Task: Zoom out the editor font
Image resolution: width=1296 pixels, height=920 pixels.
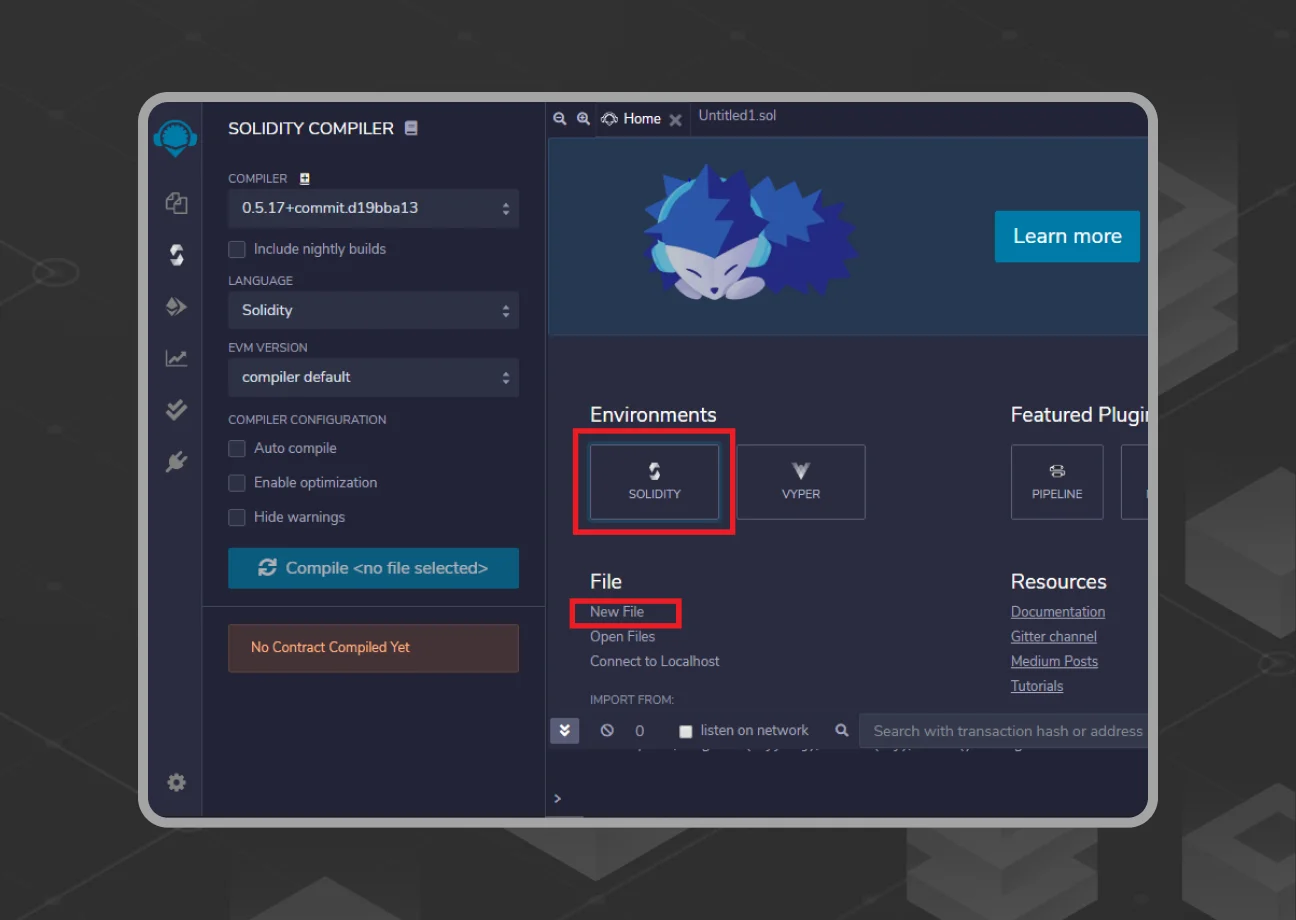Action: [x=560, y=118]
